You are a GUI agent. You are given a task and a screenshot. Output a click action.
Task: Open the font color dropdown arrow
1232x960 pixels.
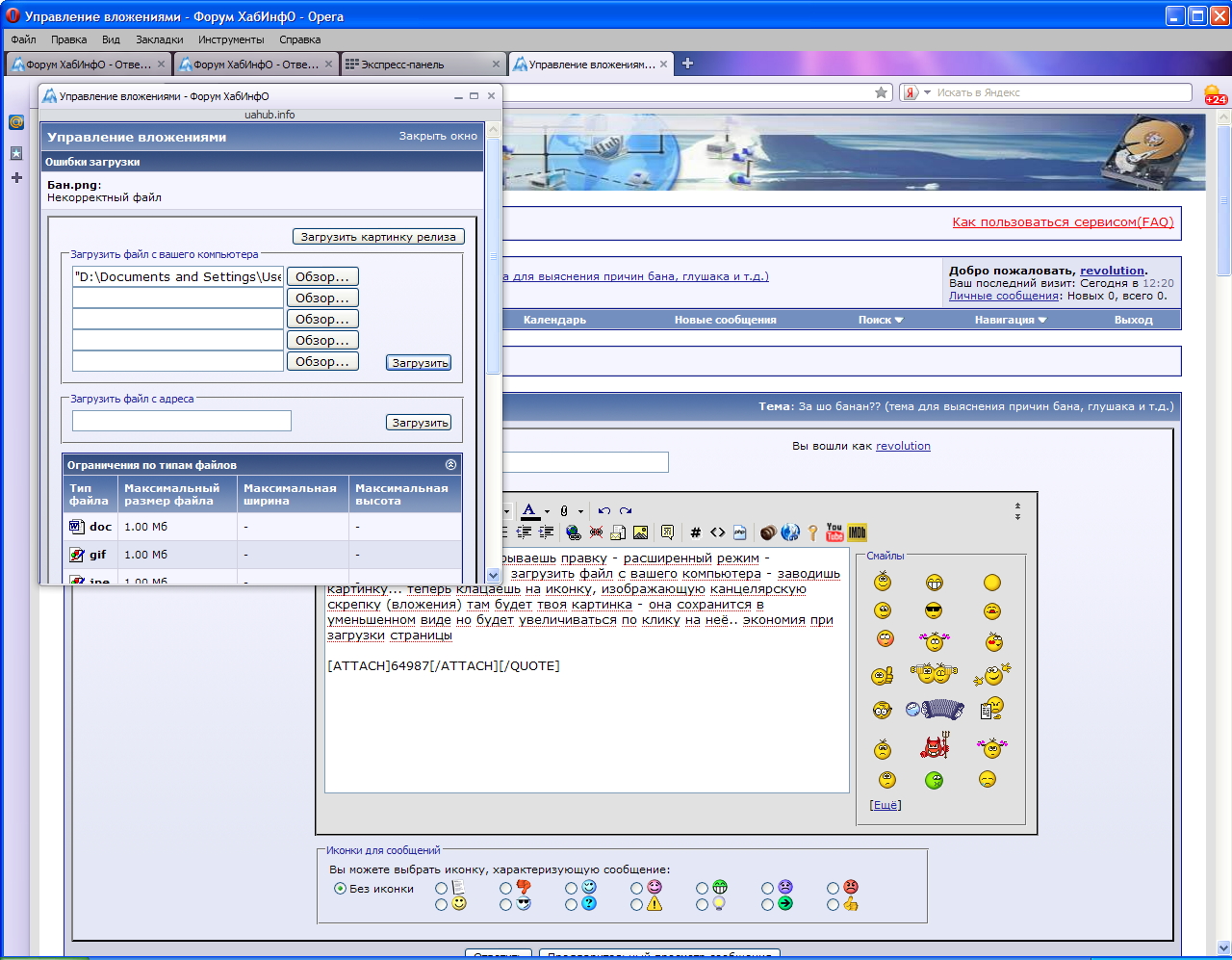547,512
